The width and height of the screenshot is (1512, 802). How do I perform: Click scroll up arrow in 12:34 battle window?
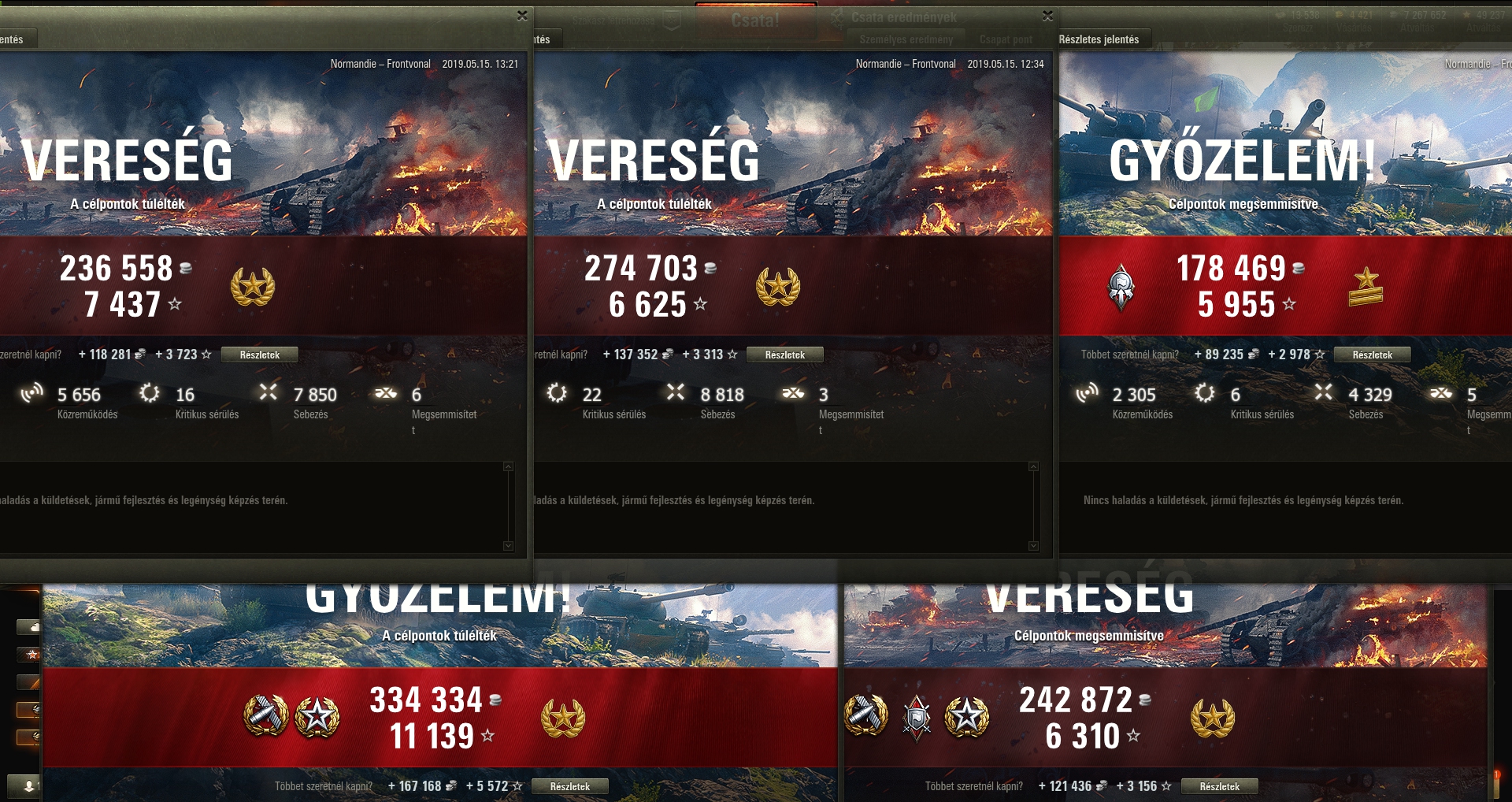pyautogui.click(x=1034, y=467)
